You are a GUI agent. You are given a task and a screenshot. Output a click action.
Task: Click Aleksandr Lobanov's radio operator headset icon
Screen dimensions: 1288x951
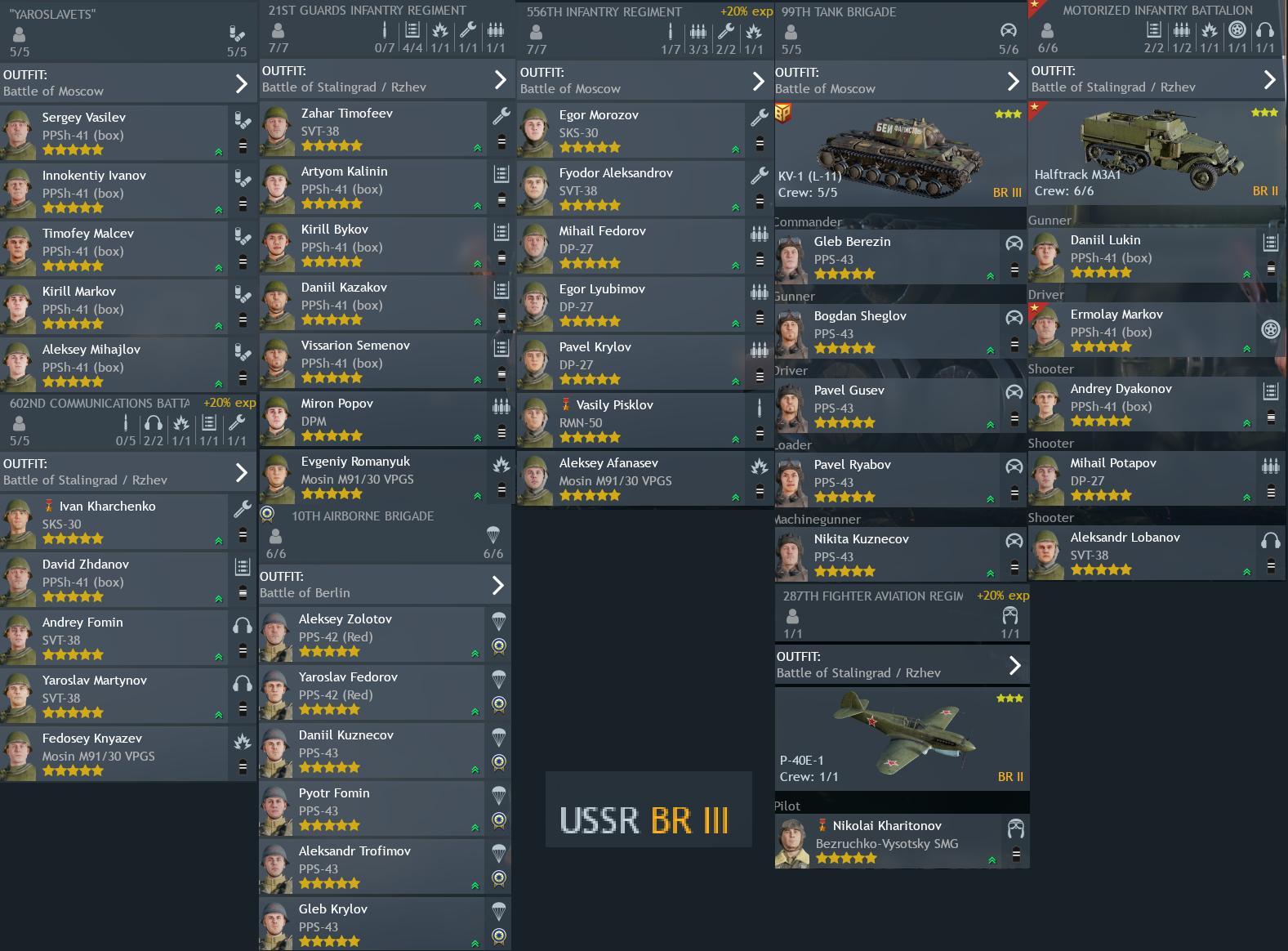tap(1271, 540)
